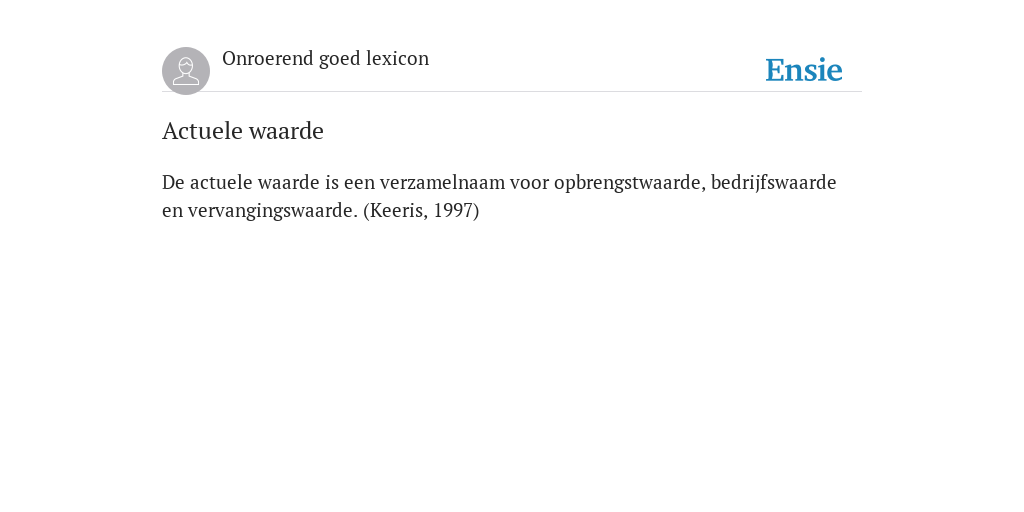This screenshot has width=1024, height=512.
Task: Click the word lexicon in the author title
Action: pyautogui.click(x=397, y=58)
